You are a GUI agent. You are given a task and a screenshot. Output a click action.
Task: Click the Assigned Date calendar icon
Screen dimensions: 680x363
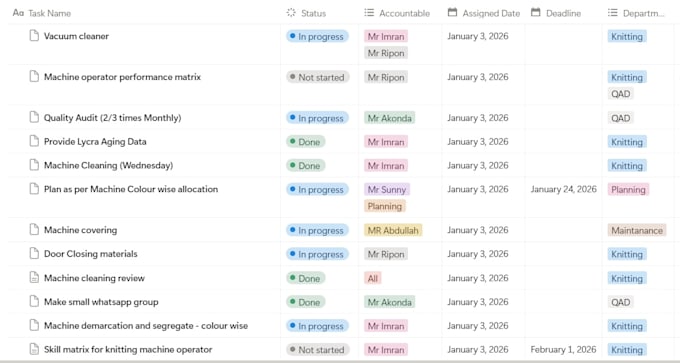(452, 13)
